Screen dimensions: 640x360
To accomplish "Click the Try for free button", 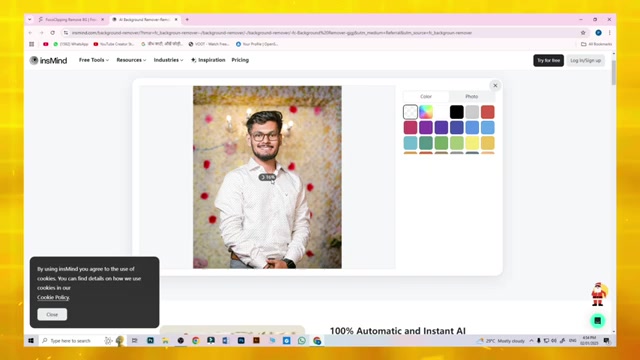I will (x=548, y=60).
